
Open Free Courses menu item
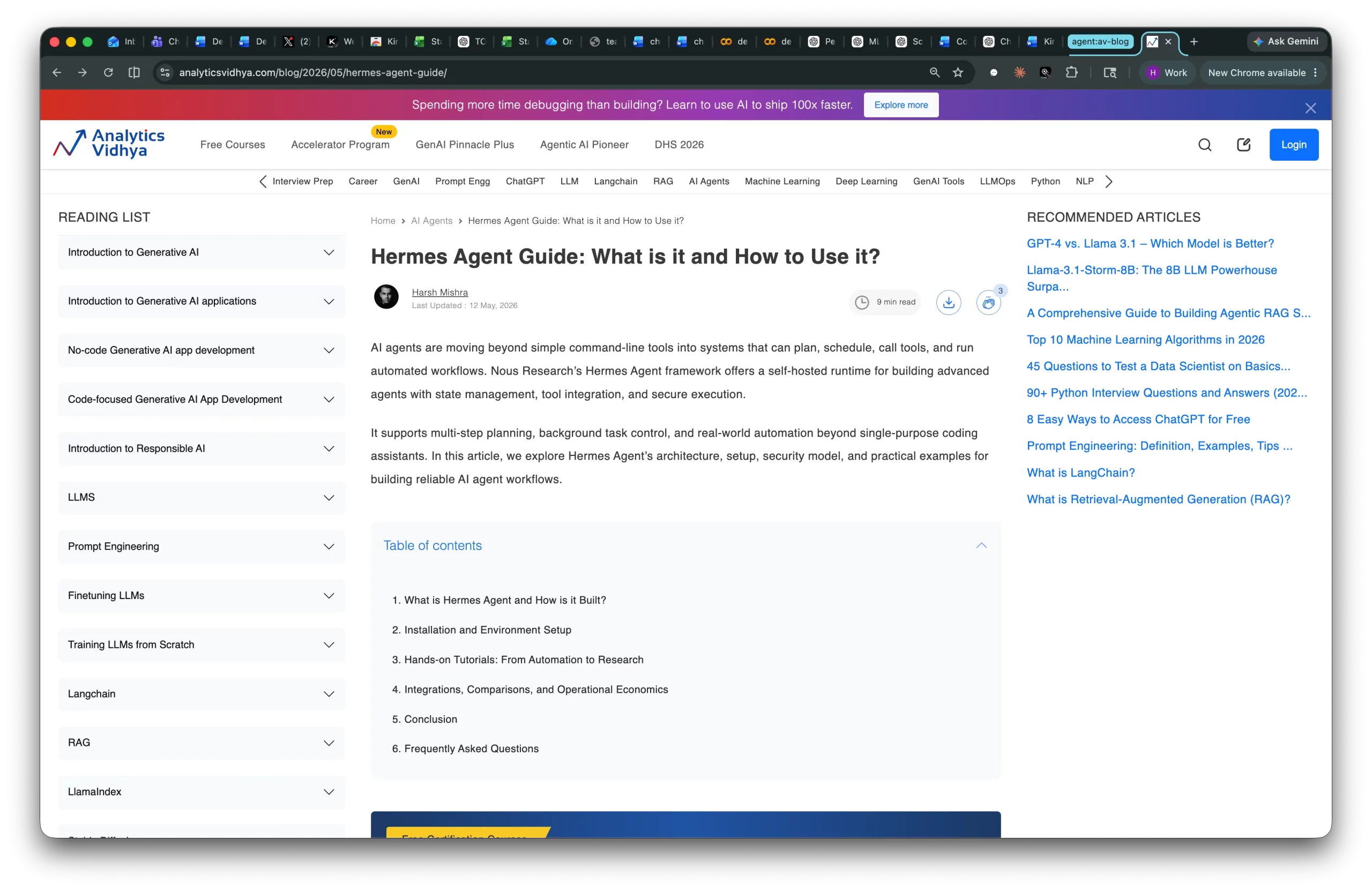232,145
